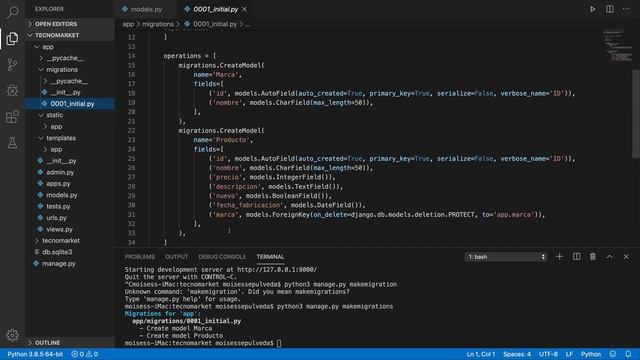Open notifications bell in status bar

[x=628, y=354]
